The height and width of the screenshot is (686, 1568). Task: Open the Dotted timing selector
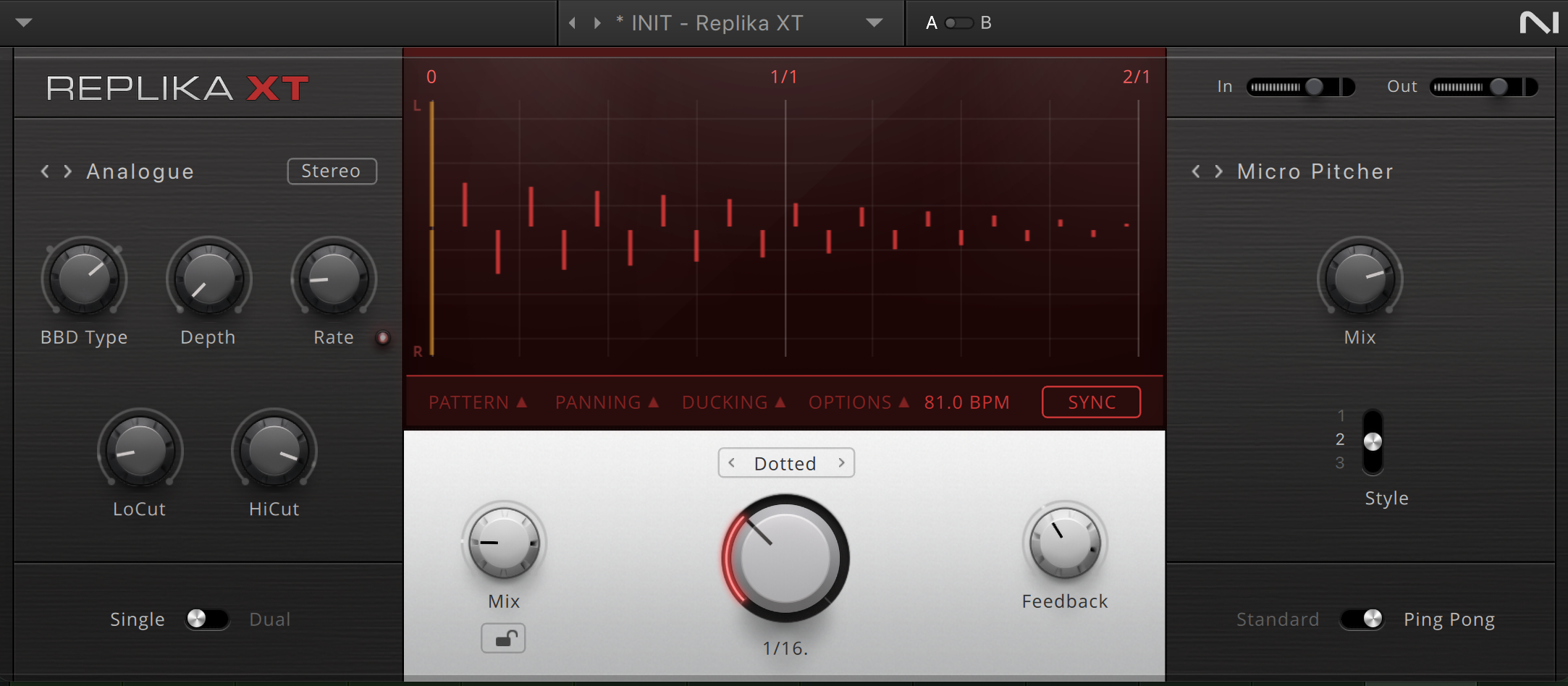tap(785, 463)
